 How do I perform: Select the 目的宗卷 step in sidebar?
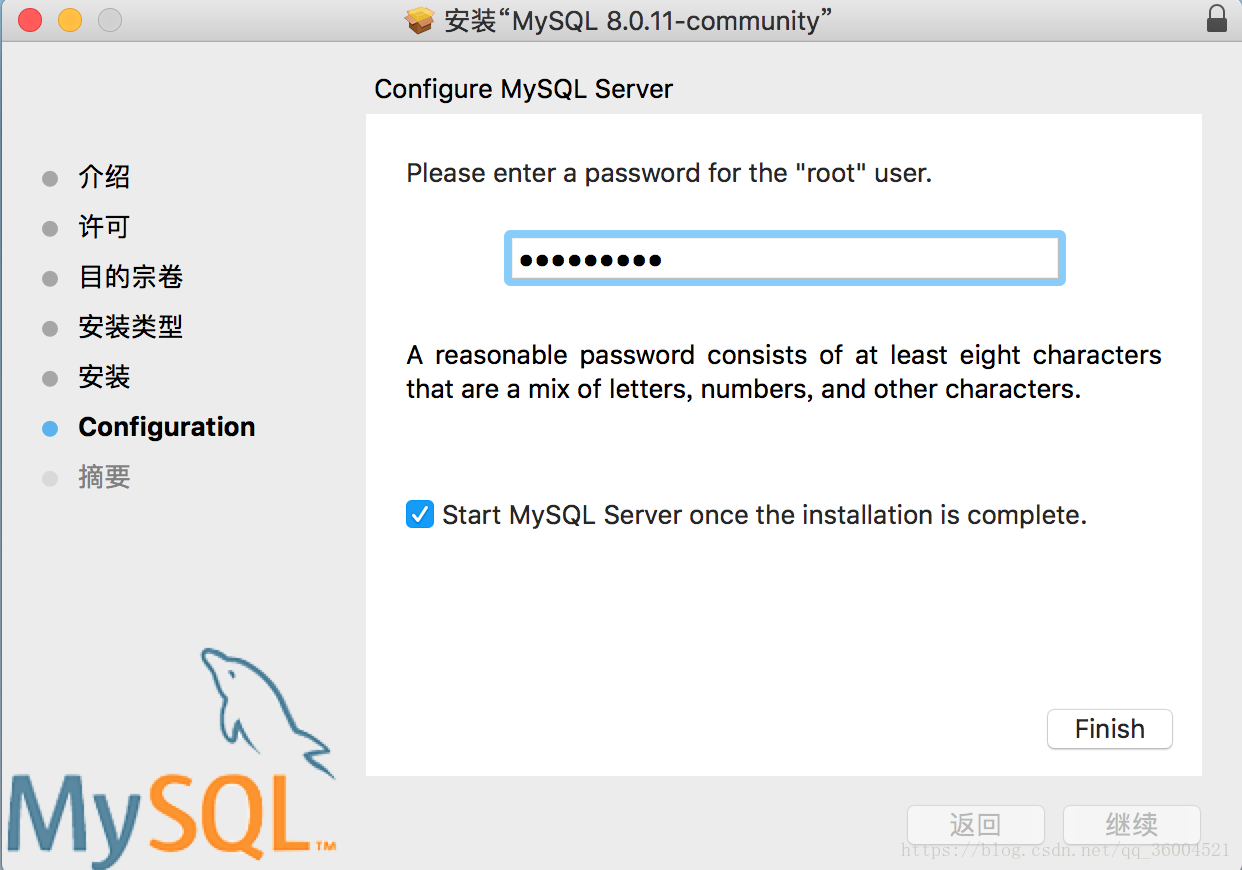pos(131,277)
